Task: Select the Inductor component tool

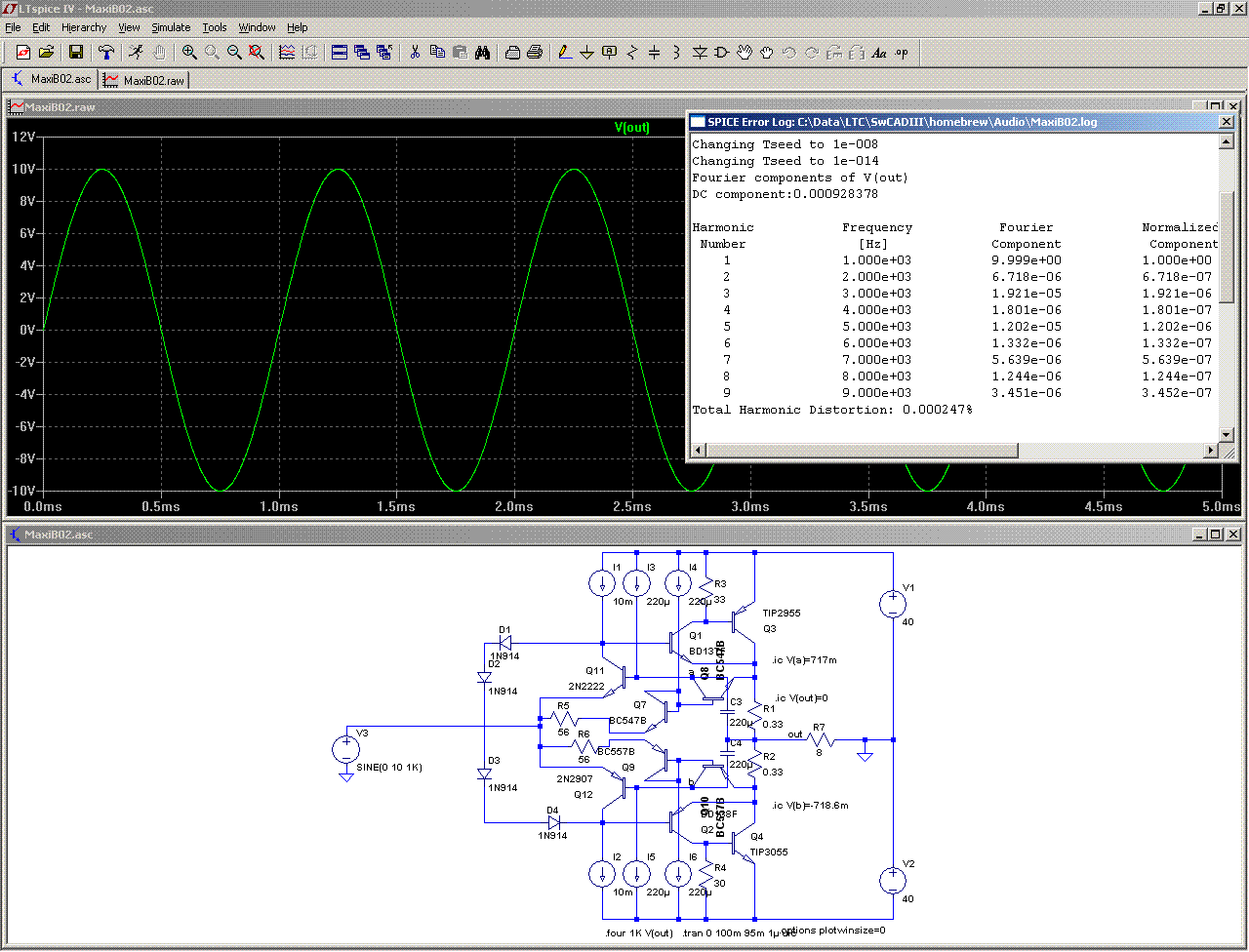Action: (x=677, y=53)
